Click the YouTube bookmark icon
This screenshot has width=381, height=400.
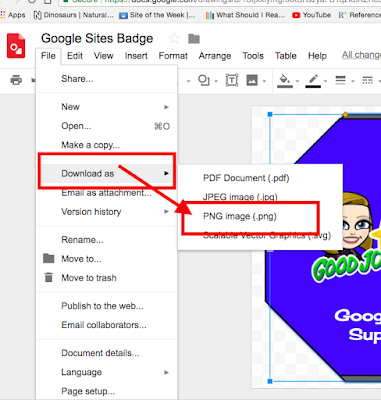click(296, 15)
